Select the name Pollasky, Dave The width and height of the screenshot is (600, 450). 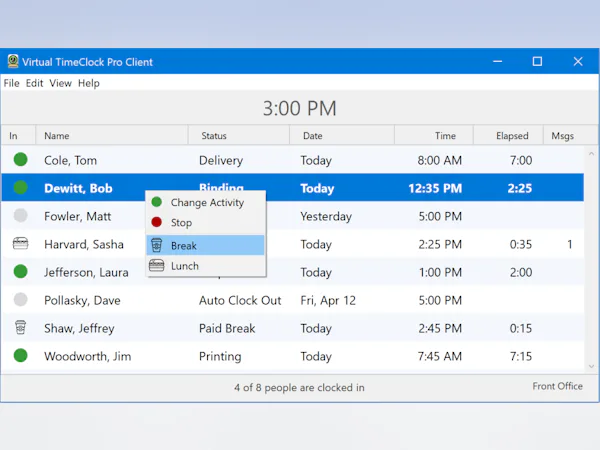82,300
